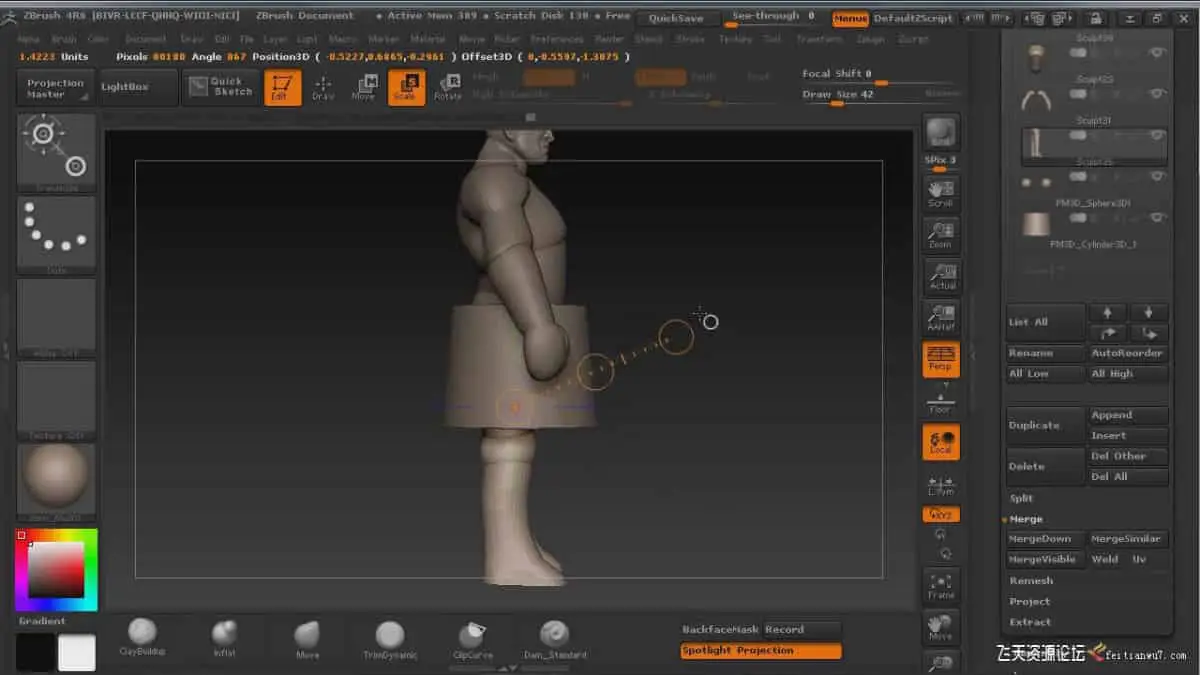Open the Brush menu
The height and width of the screenshot is (675, 1200).
[64, 39]
